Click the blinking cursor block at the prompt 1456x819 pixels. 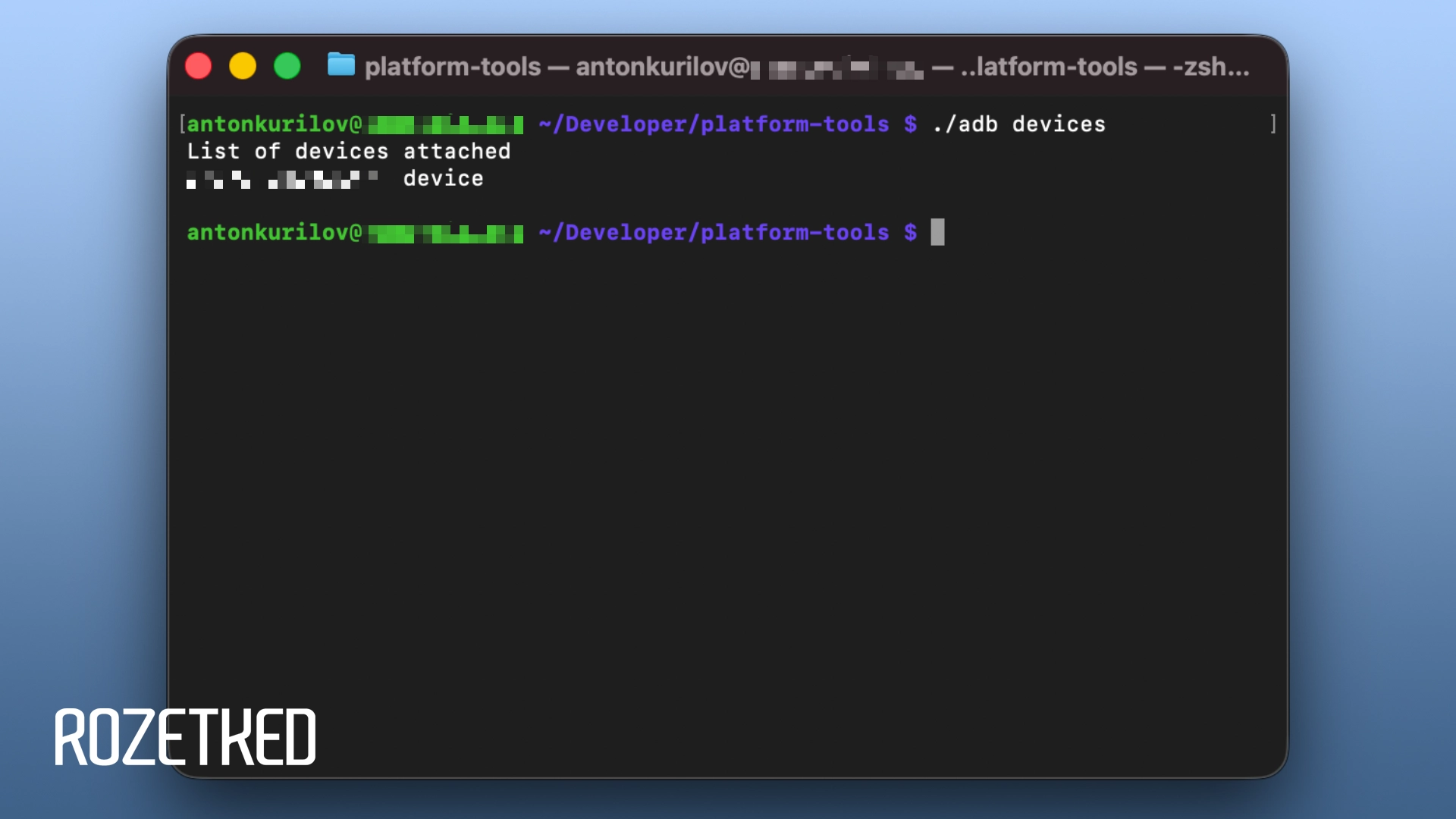[937, 232]
